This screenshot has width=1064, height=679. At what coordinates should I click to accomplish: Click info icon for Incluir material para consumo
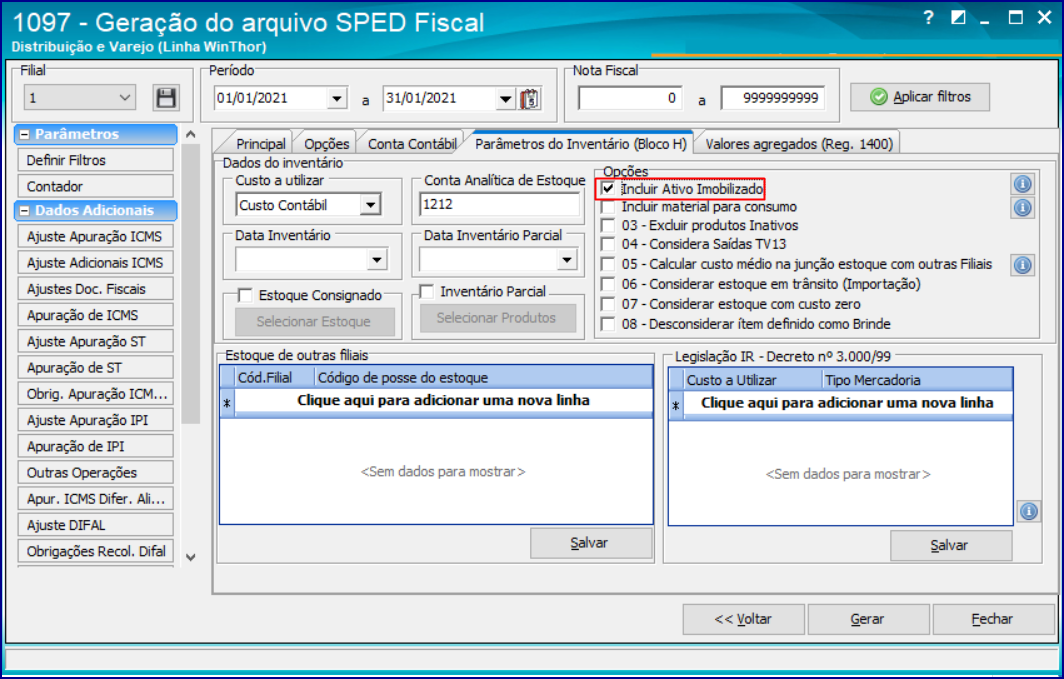click(1022, 208)
